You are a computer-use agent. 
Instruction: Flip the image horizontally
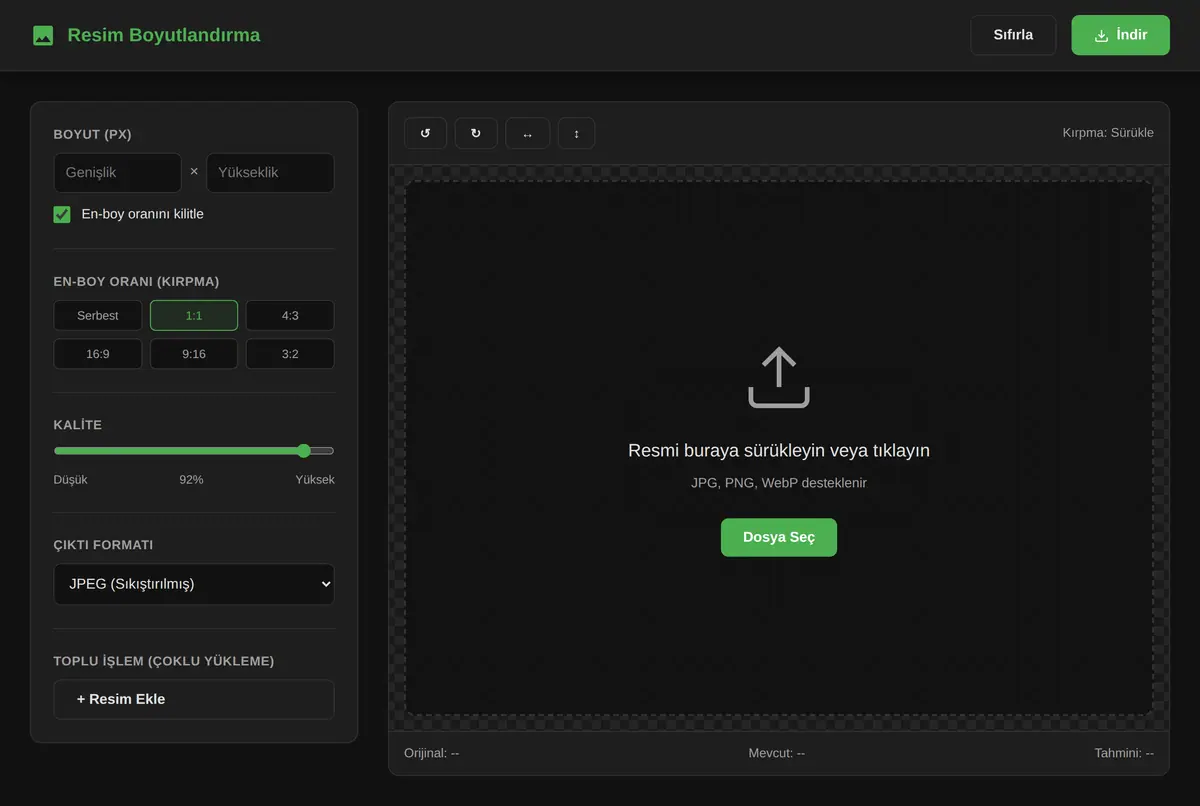coord(528,133)
